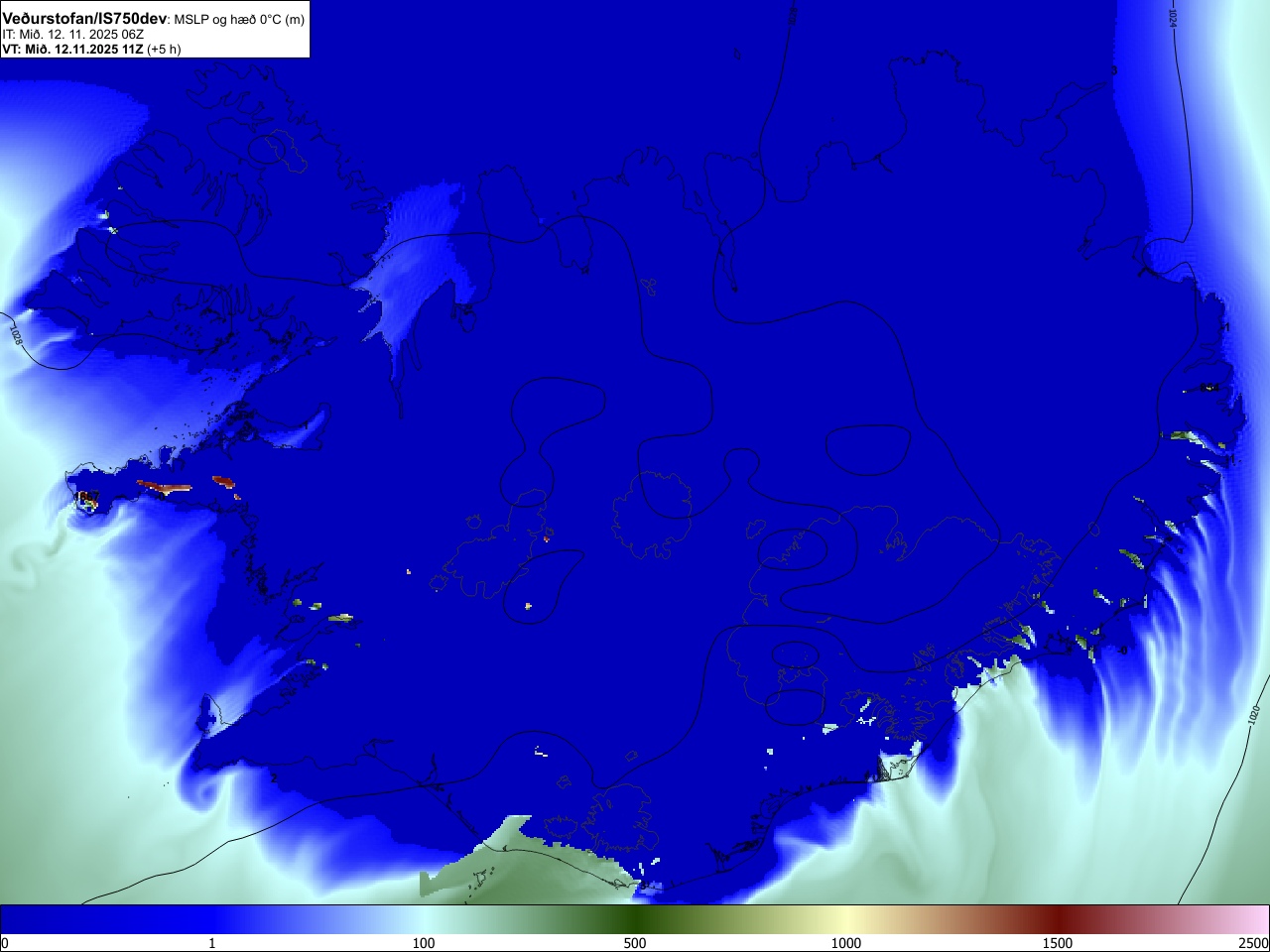This screenshot has width=1270, height=952.
Task: Click the 0 label on the colour scale
Action: [x=5, y=943]
